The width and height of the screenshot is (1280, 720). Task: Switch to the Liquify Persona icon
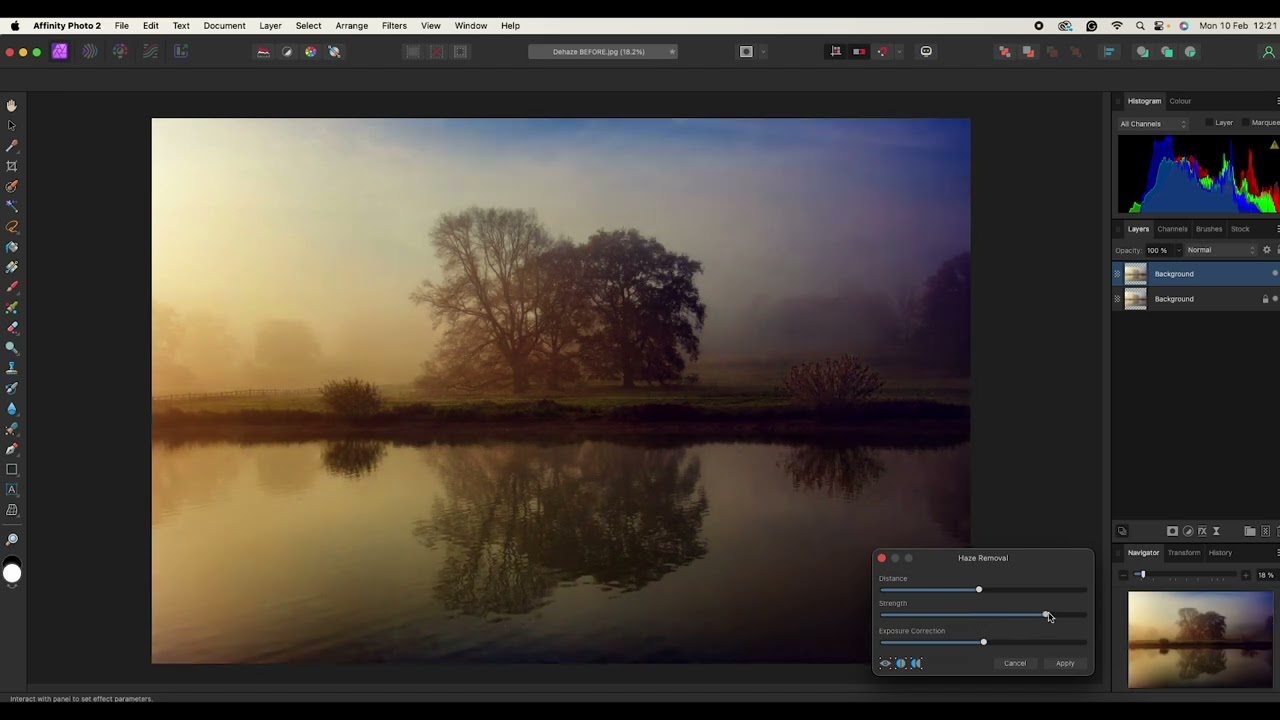(x=90, y=52)
